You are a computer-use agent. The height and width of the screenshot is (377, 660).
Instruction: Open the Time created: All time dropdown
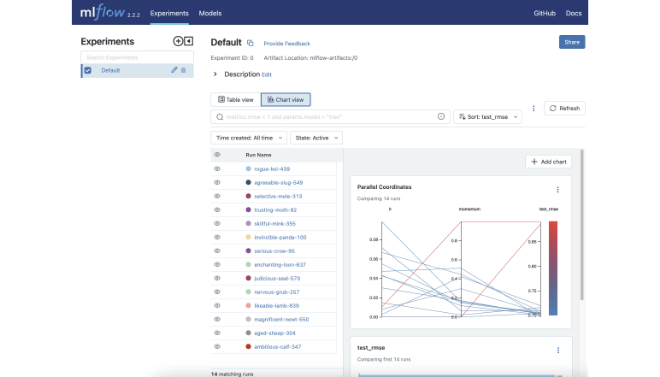248,138
